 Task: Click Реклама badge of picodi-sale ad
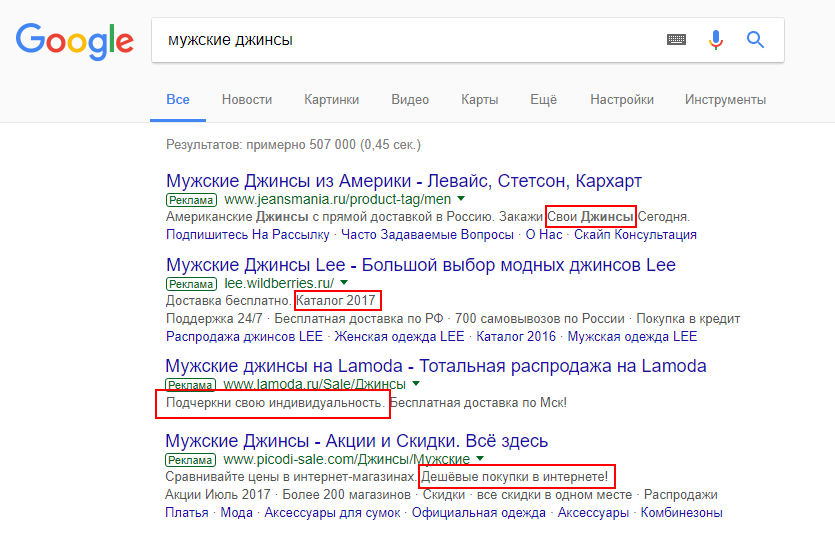[191, 460]
